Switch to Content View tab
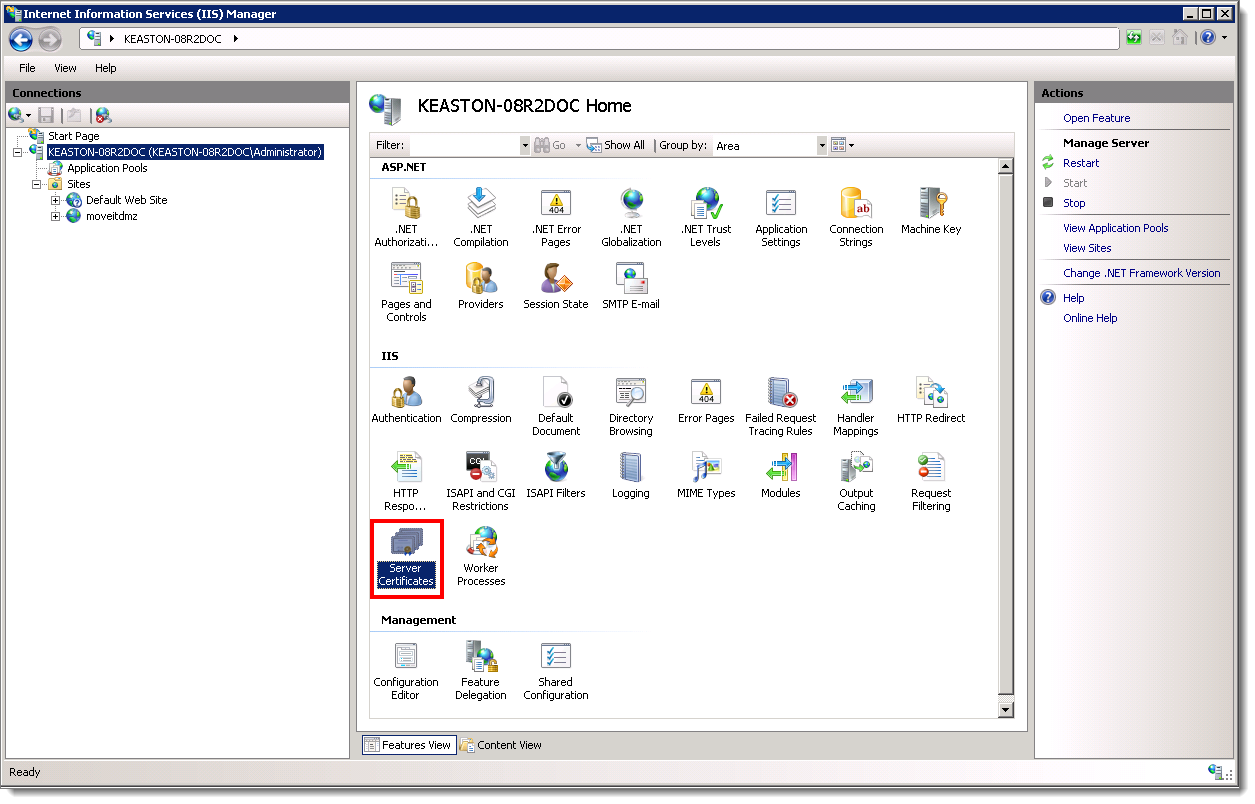 (500, 744)
